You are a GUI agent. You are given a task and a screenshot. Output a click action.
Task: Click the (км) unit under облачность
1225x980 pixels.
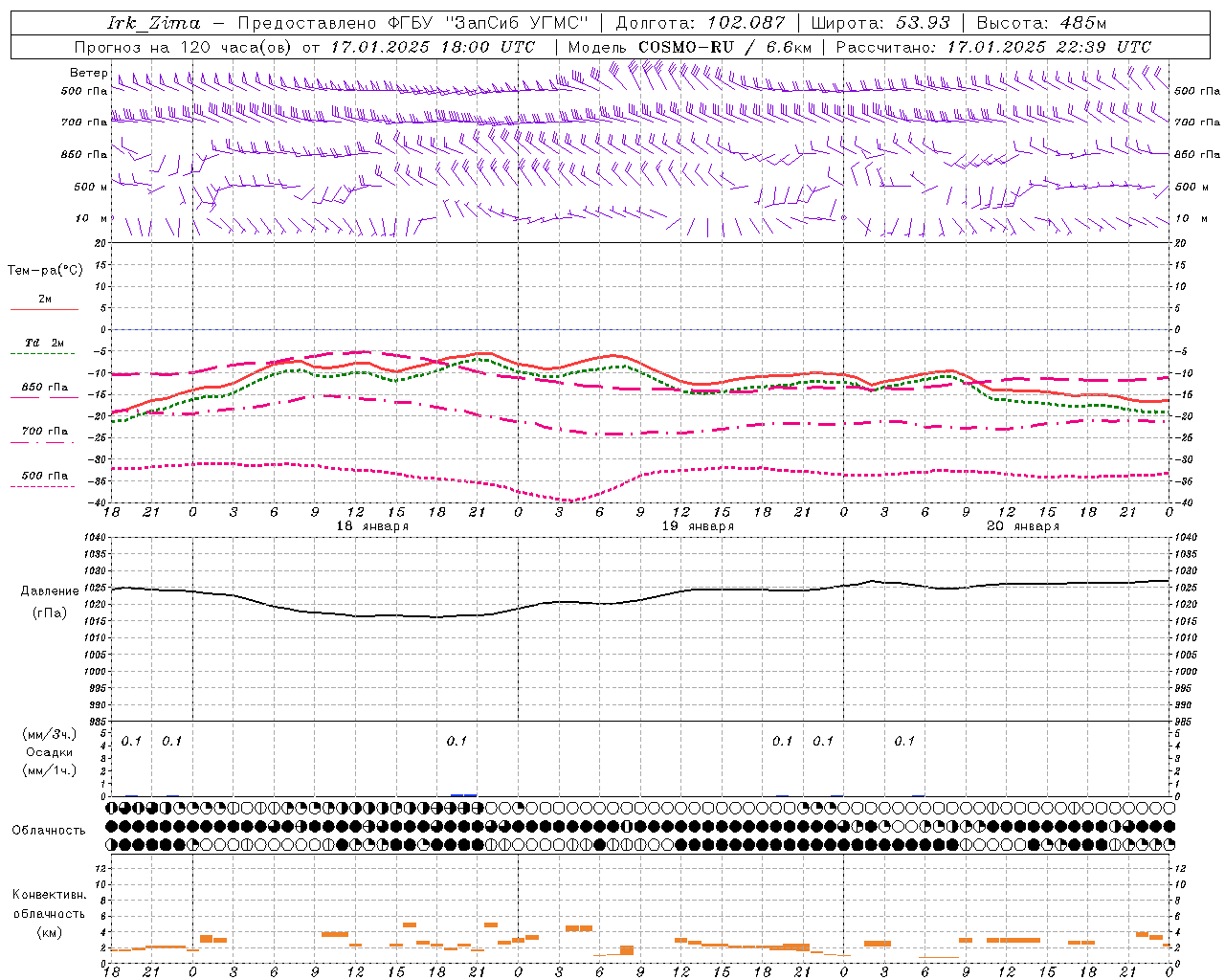pos(49,933)
